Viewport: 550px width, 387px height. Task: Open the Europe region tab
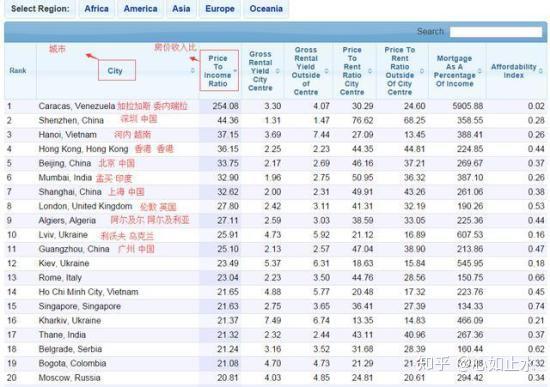220,9
